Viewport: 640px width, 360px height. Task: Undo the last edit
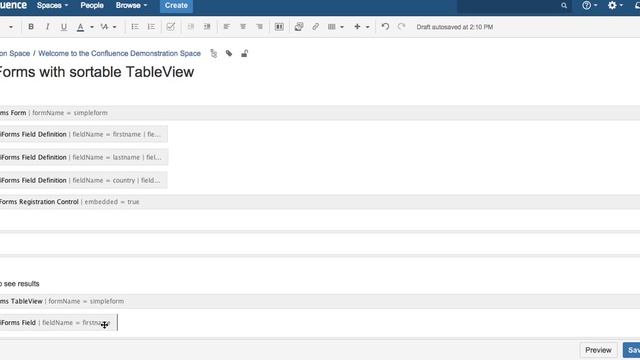385,27
